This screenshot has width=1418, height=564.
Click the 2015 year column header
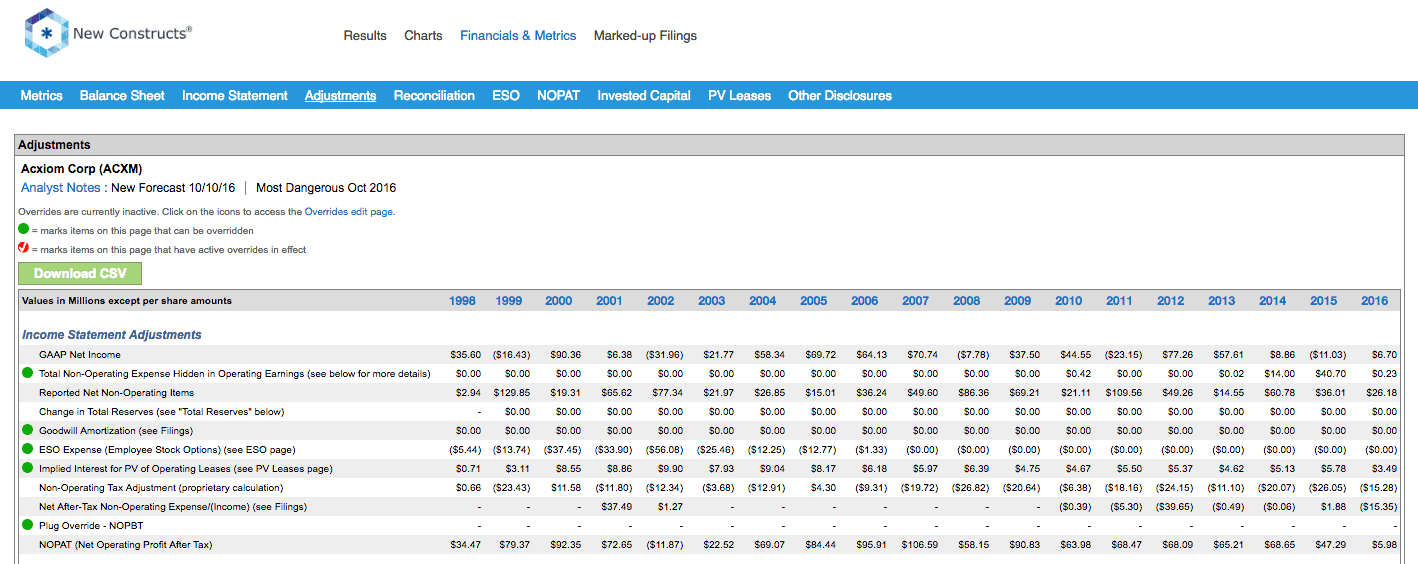(1323, 301)
